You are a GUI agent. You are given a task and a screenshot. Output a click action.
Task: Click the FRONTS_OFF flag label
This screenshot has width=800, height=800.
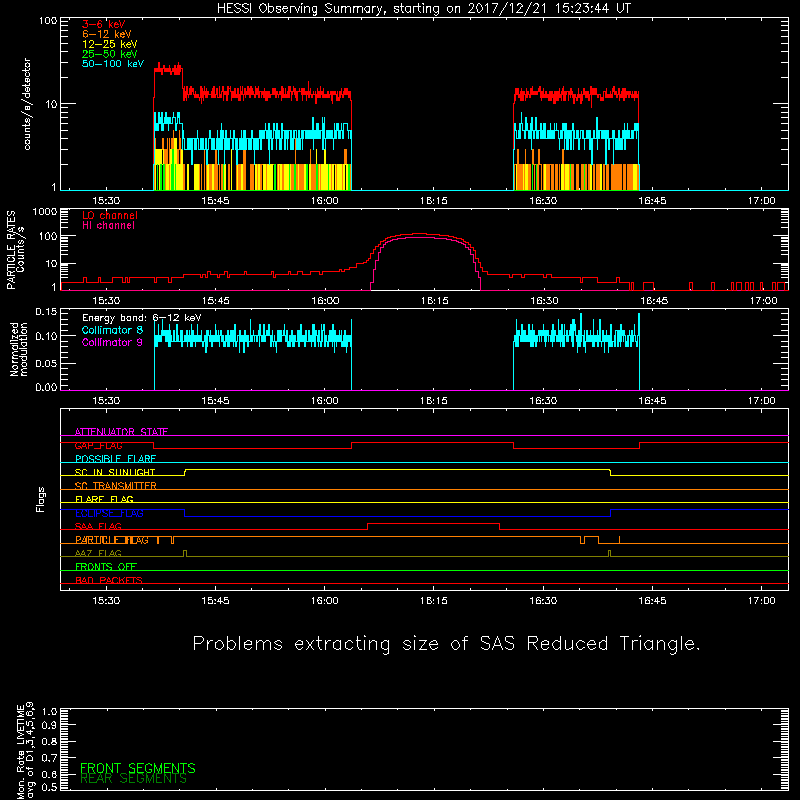tap(106, 567)
